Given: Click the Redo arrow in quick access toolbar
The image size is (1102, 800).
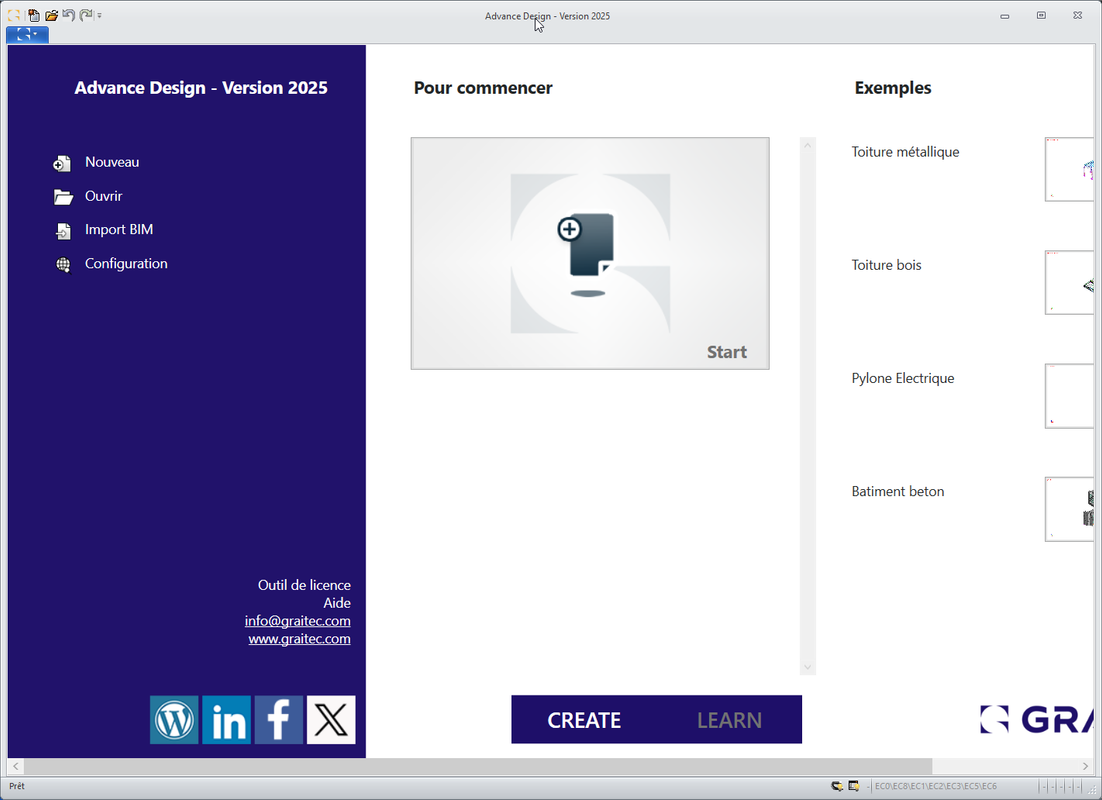Looking at the screenshot, I should [x=86, y=15].
